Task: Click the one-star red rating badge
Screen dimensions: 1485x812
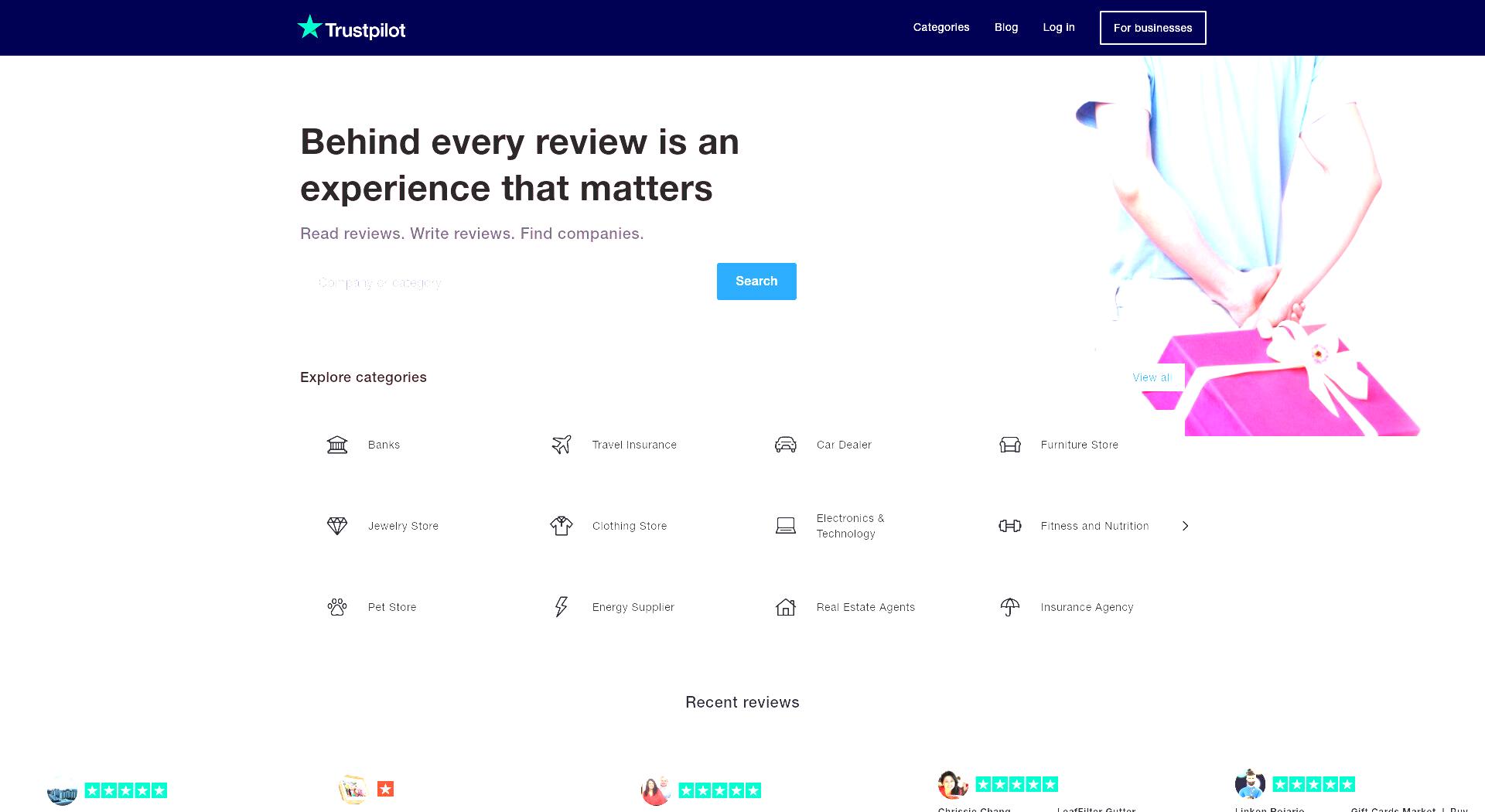Action: (x=385, y=789)
